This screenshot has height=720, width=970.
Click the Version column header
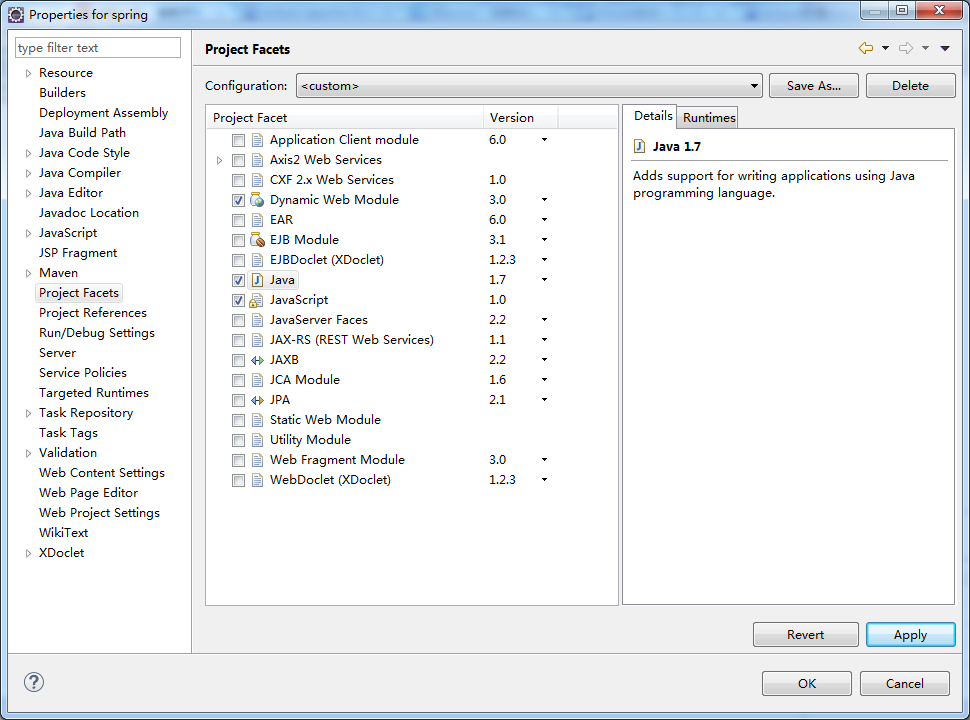tap(520, 118)
